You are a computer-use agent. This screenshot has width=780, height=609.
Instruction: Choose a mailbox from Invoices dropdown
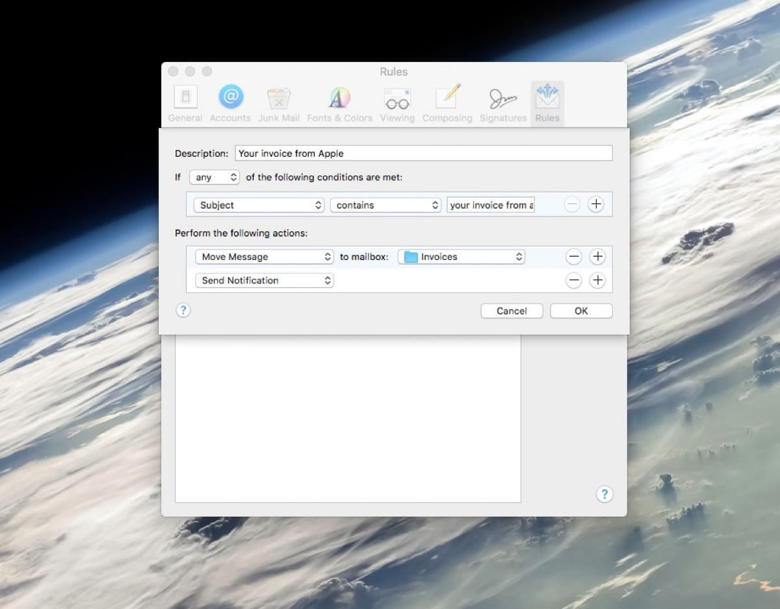[x=461, y=257]
